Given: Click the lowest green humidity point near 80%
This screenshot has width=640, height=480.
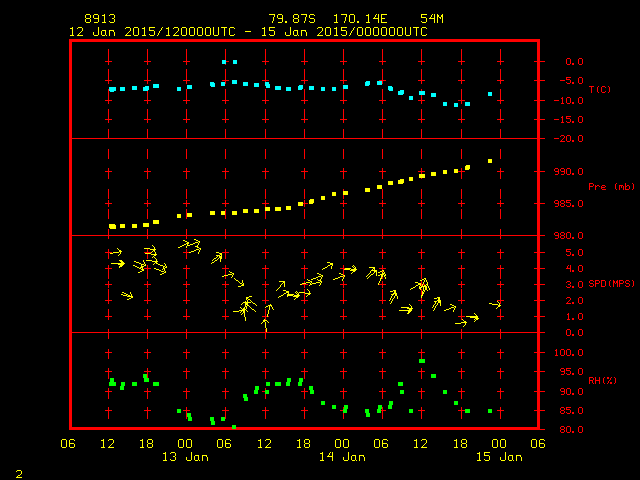Looking at the screenshot, I should pyautogui.click(x=234, y=427).
